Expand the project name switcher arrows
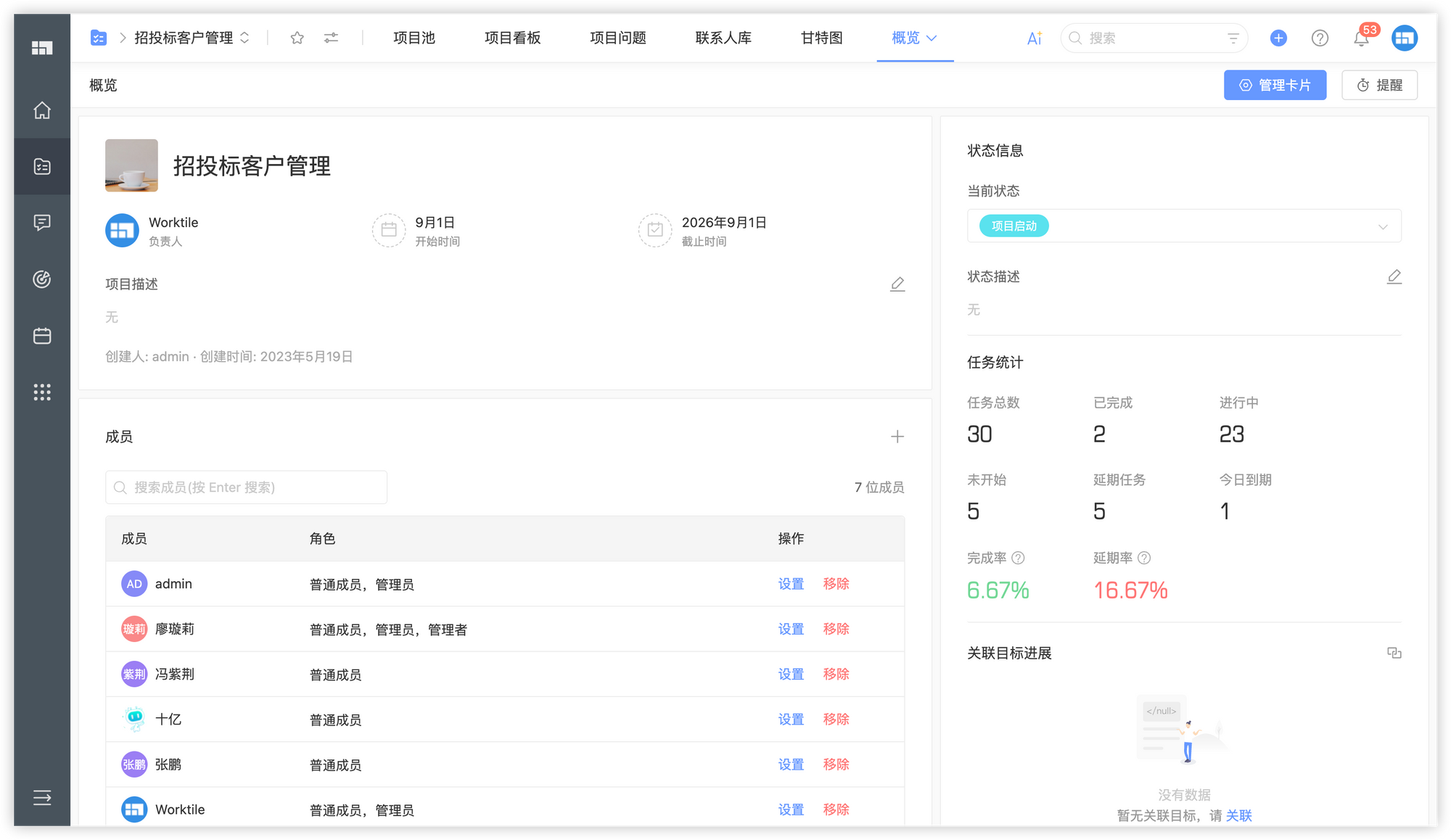Screen dimensions: 1451x840 point(245,38)
